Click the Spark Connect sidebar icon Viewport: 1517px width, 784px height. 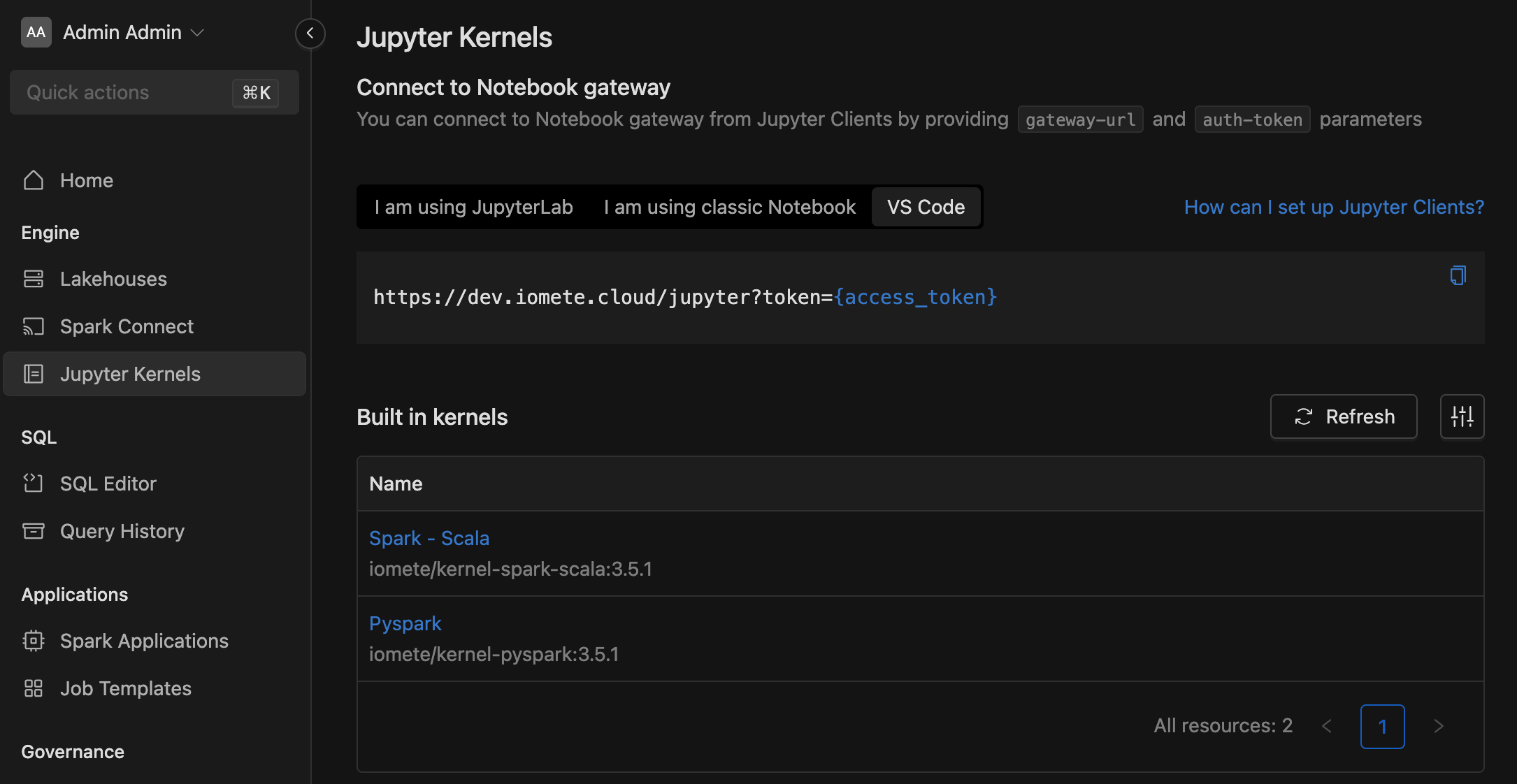click(x=34, y=326)
